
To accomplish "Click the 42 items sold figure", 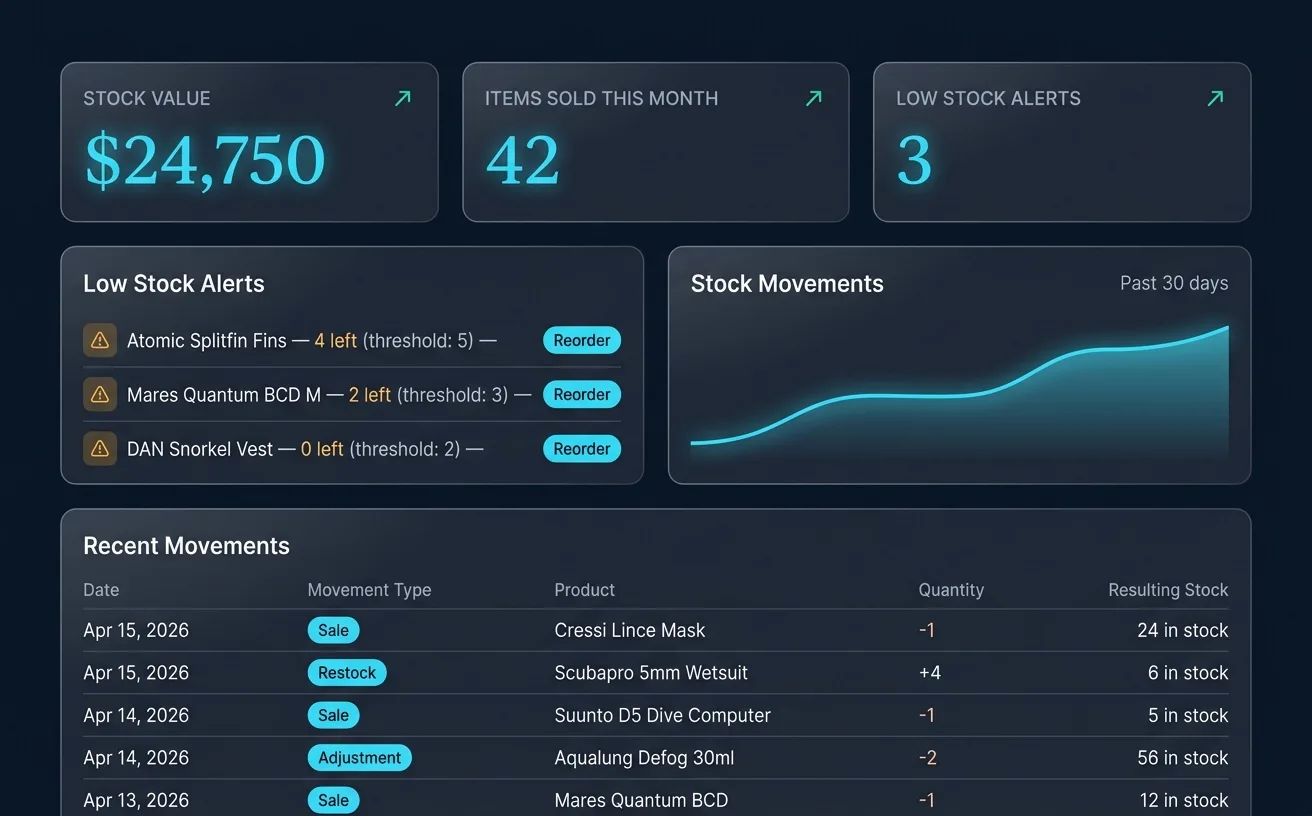I will (522, 160).
